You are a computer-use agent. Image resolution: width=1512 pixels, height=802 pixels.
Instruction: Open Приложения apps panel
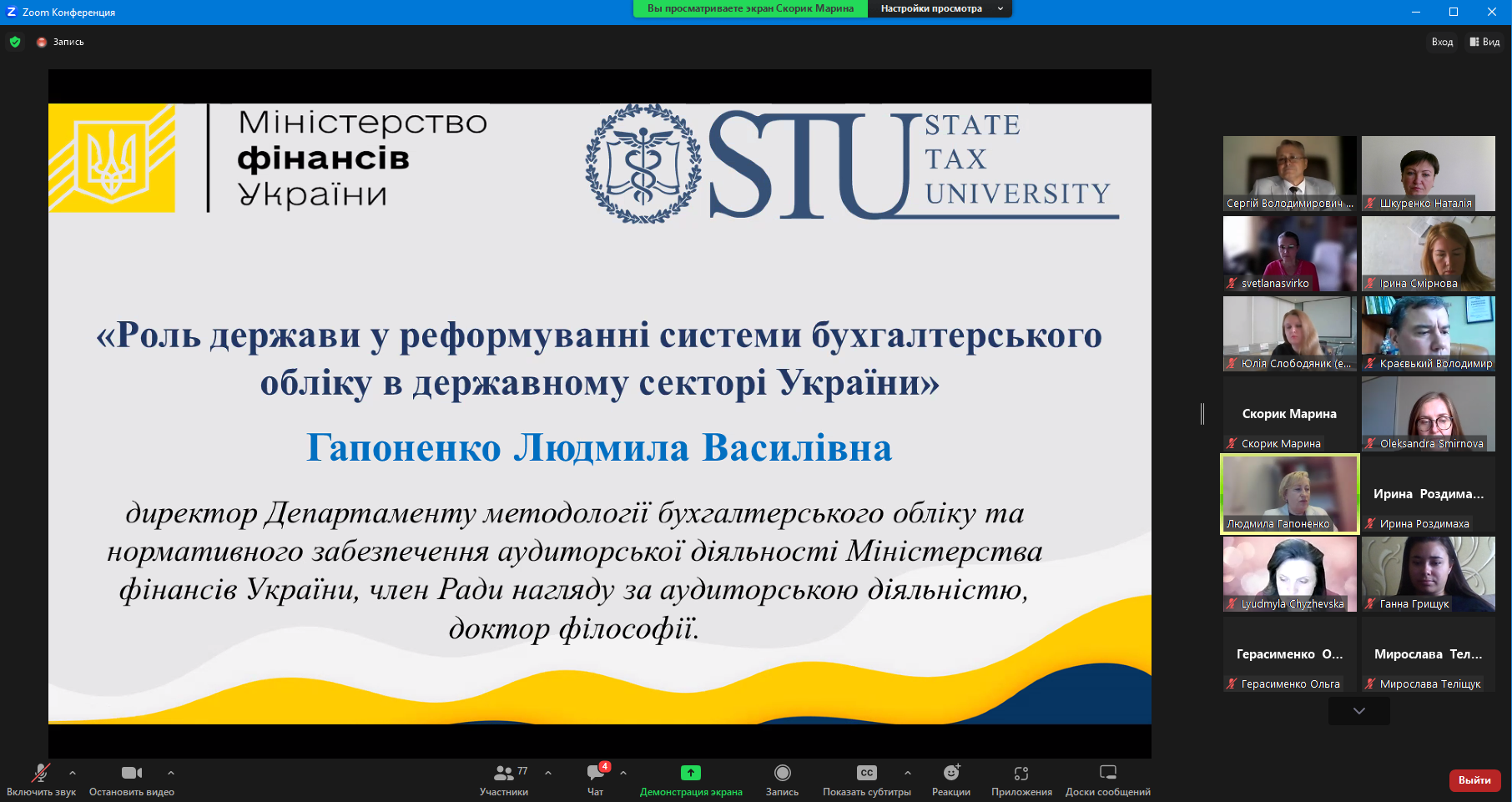point(1021,780)
